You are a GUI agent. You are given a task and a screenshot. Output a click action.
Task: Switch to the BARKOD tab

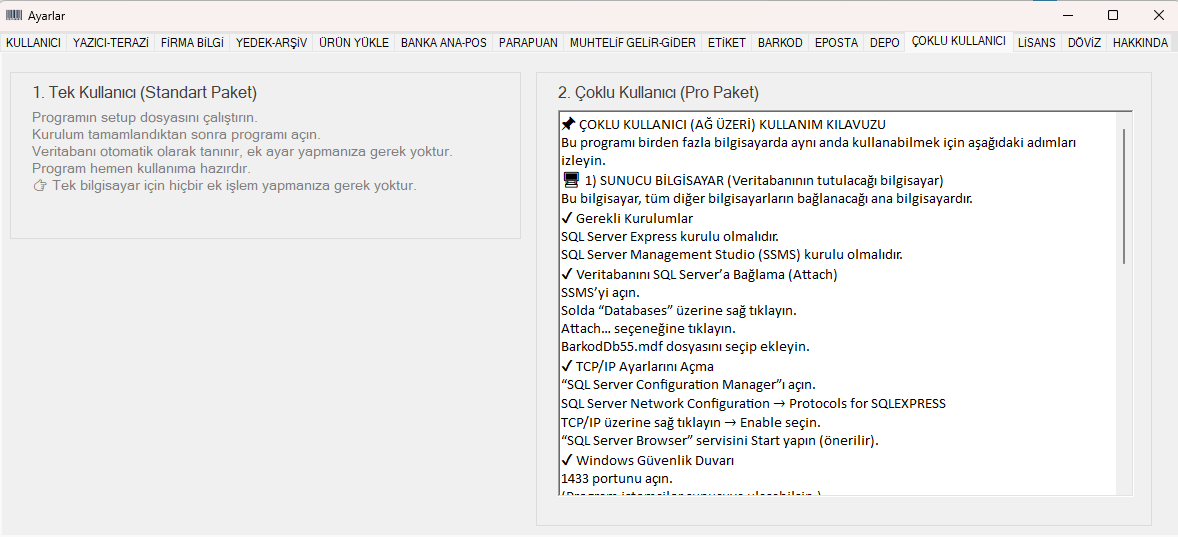click(x=780, y=43)
